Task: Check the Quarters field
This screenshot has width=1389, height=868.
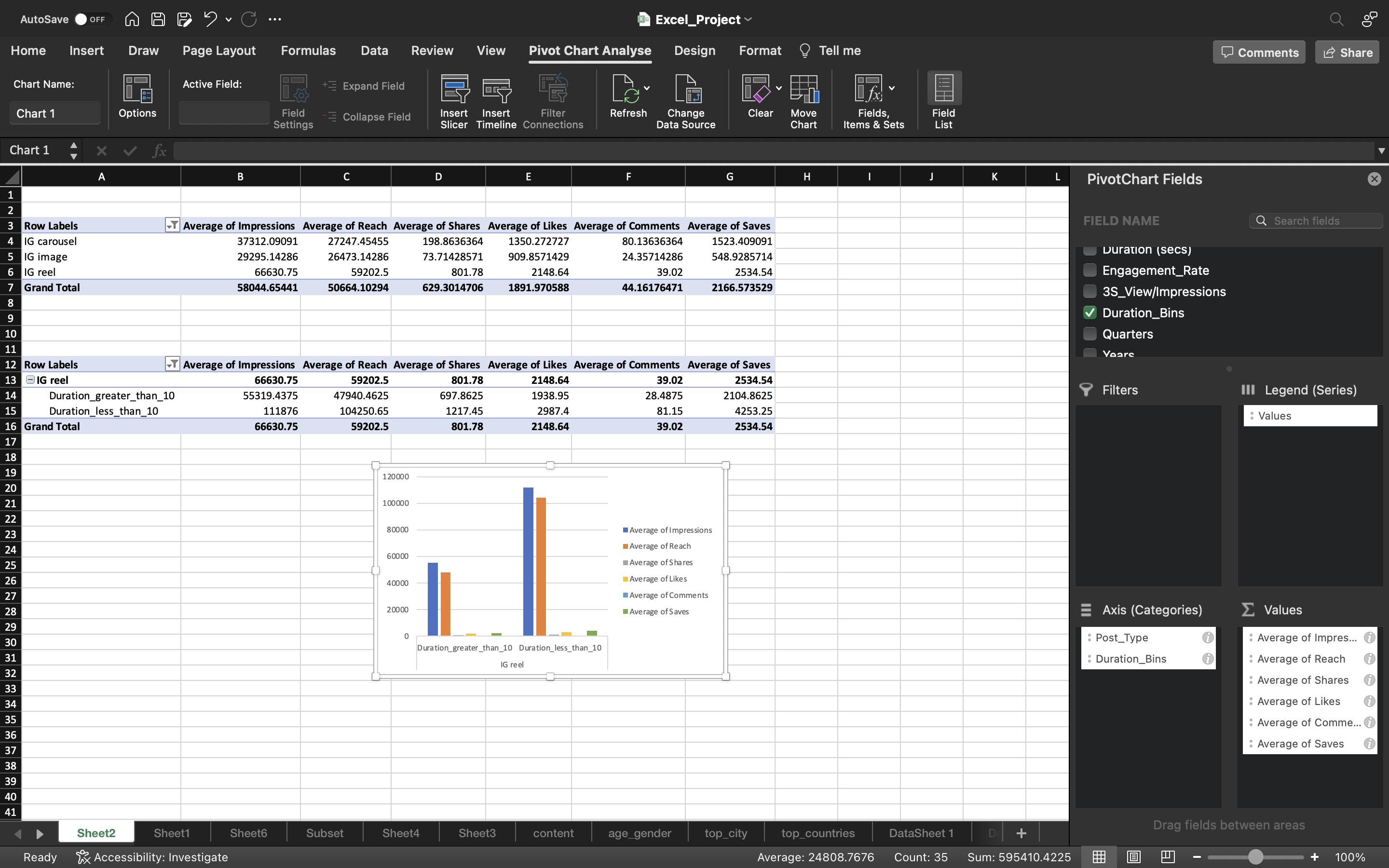Action: [x=1089, y=334]
